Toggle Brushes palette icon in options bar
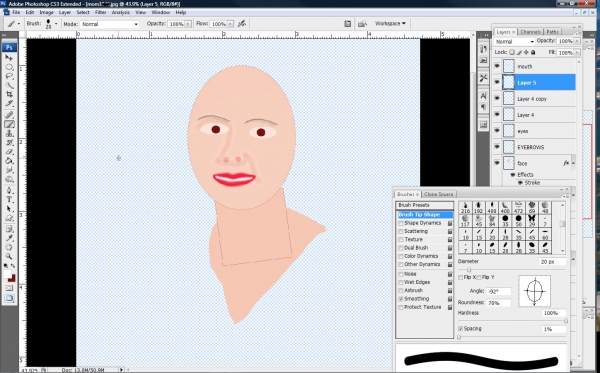 347,24
